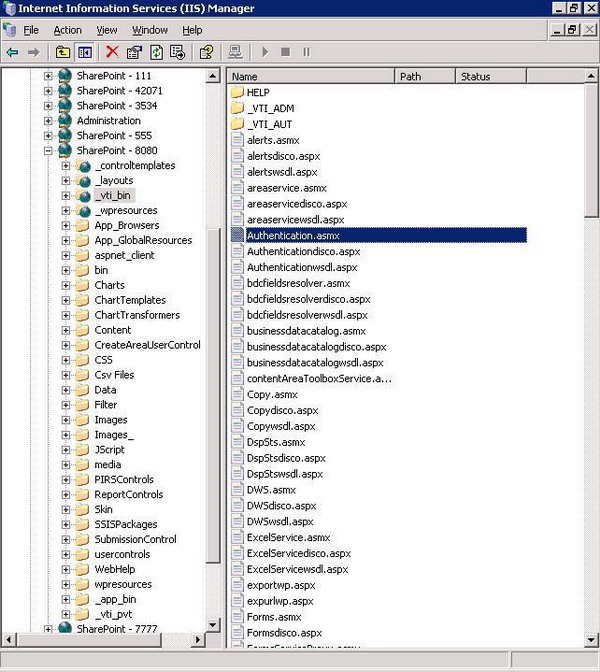Viewport: 600px width, 672px height.
Task: Click the Forward arrow toolbar icon
Action: 33,52
